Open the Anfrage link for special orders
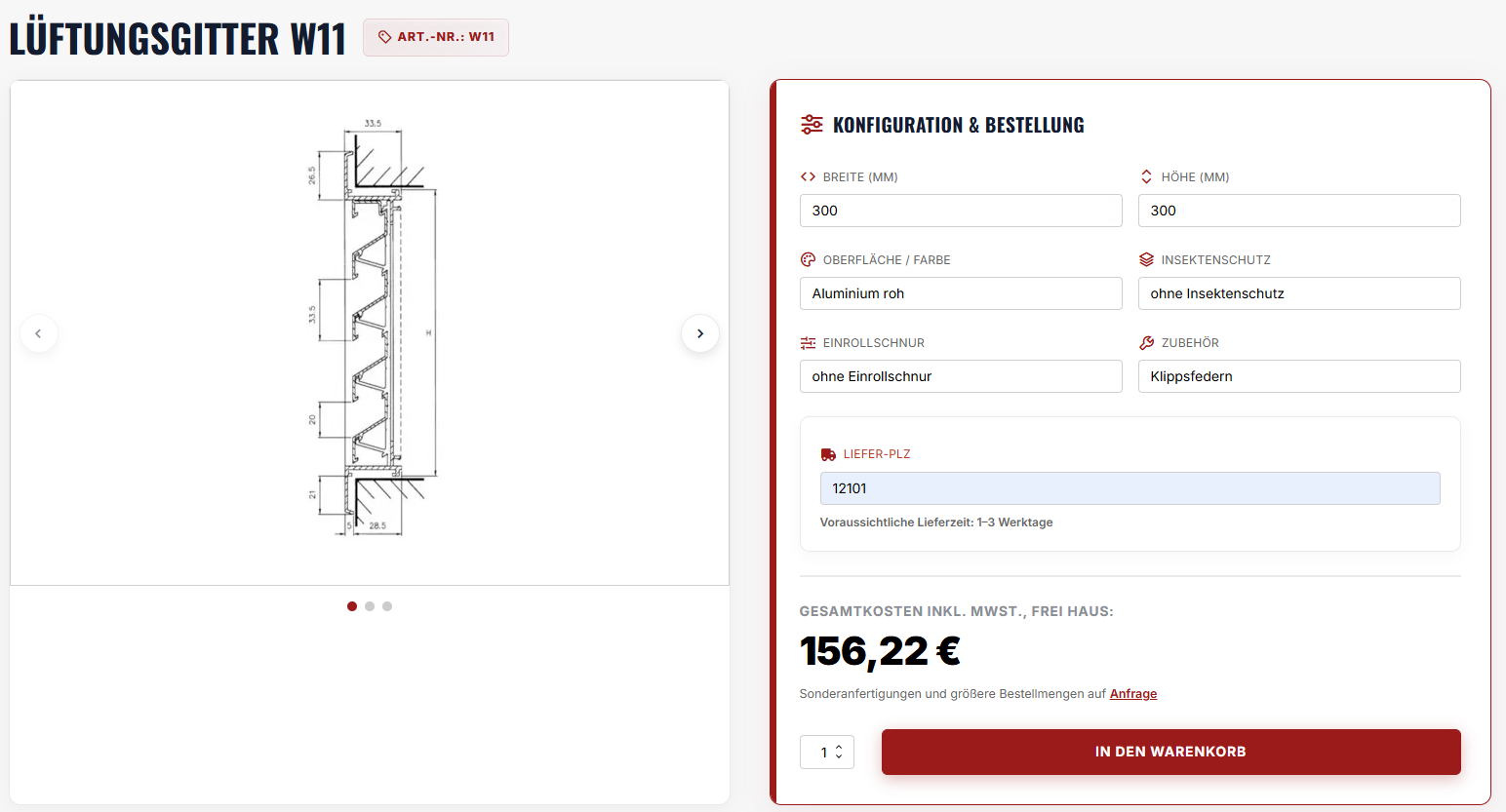 click(1133, 693)
